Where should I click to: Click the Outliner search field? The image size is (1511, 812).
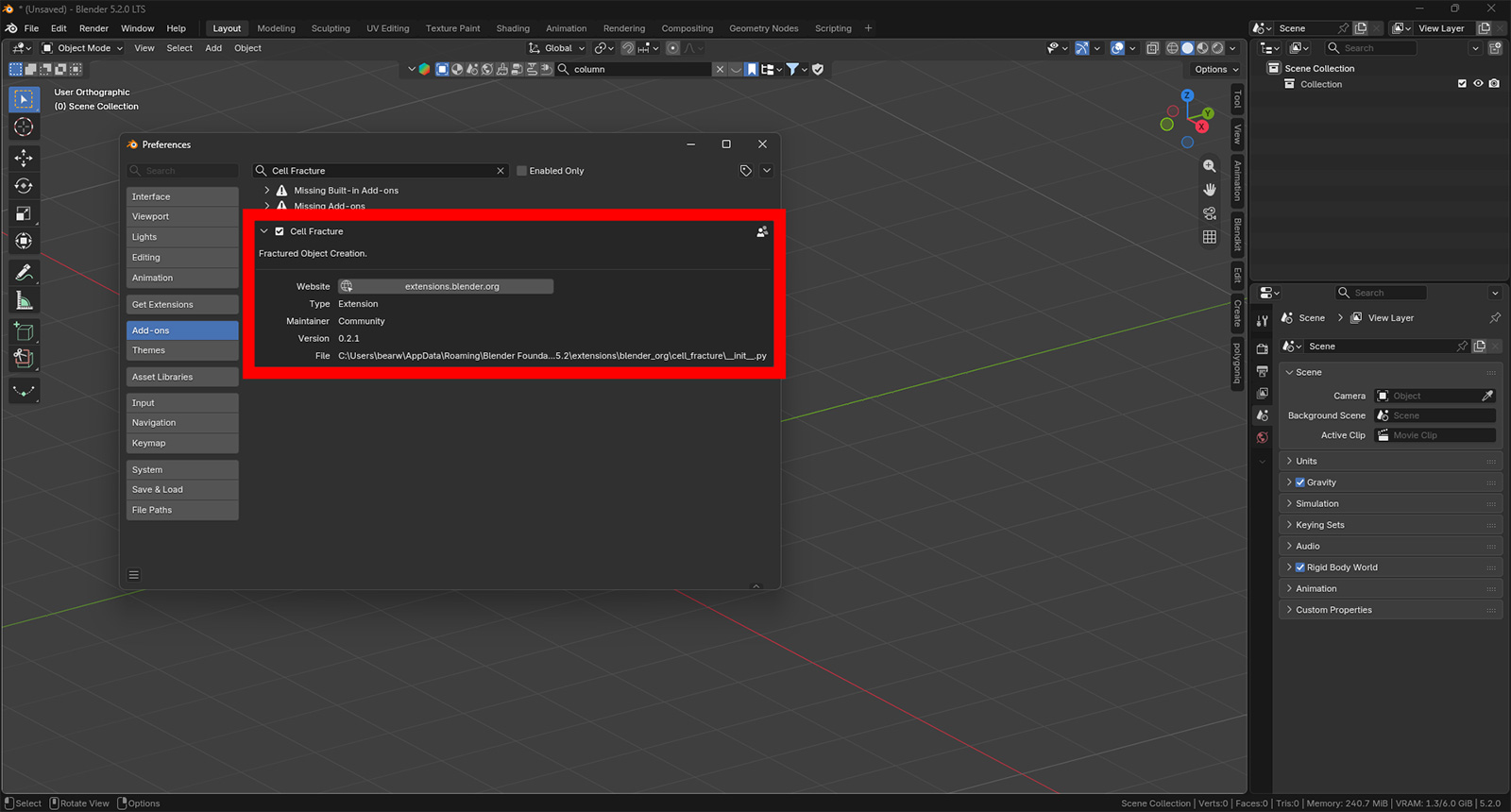coord(1370,48)
